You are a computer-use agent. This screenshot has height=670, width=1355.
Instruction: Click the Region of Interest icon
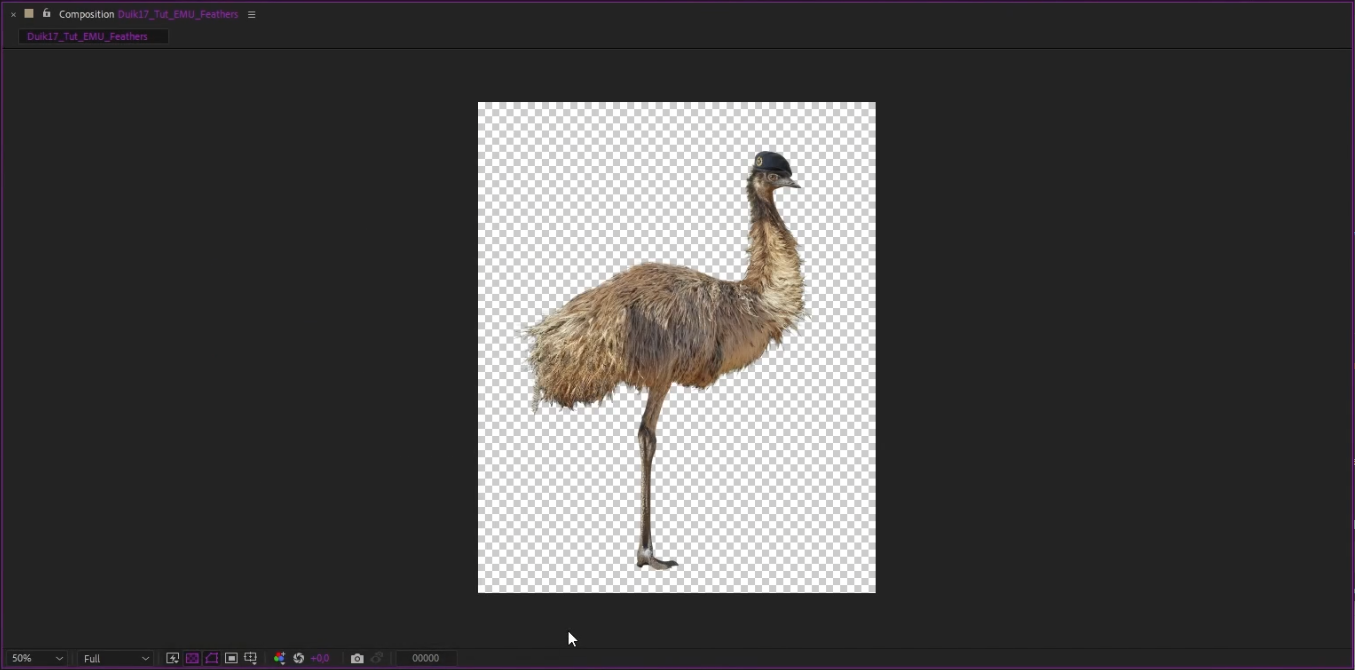point(231,658)
